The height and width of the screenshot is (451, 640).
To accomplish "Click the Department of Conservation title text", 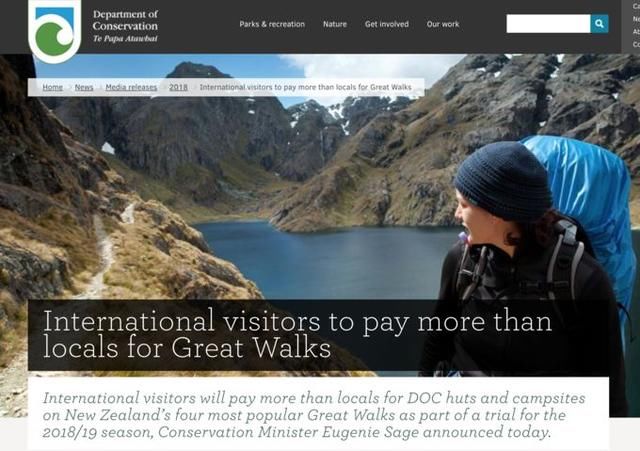I will 125,20.
